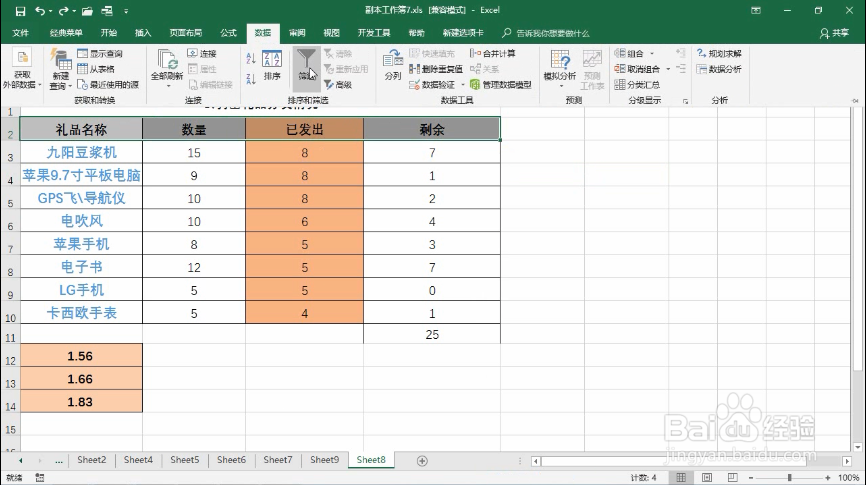Select cell 九阳豆浆机
866x485 pixels.
[81, 152]
